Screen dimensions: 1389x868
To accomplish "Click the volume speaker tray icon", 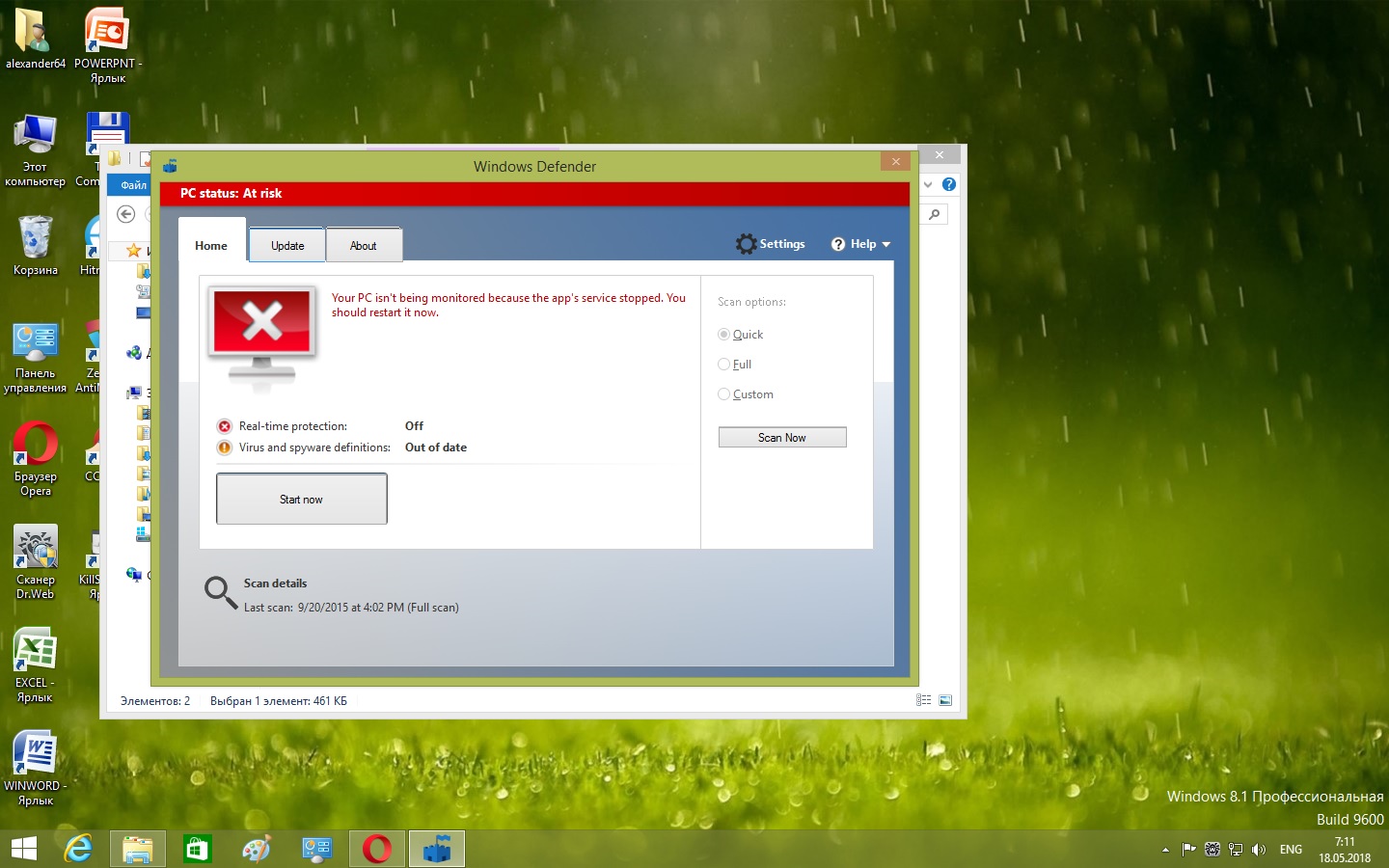I will tap(1258, 850).
